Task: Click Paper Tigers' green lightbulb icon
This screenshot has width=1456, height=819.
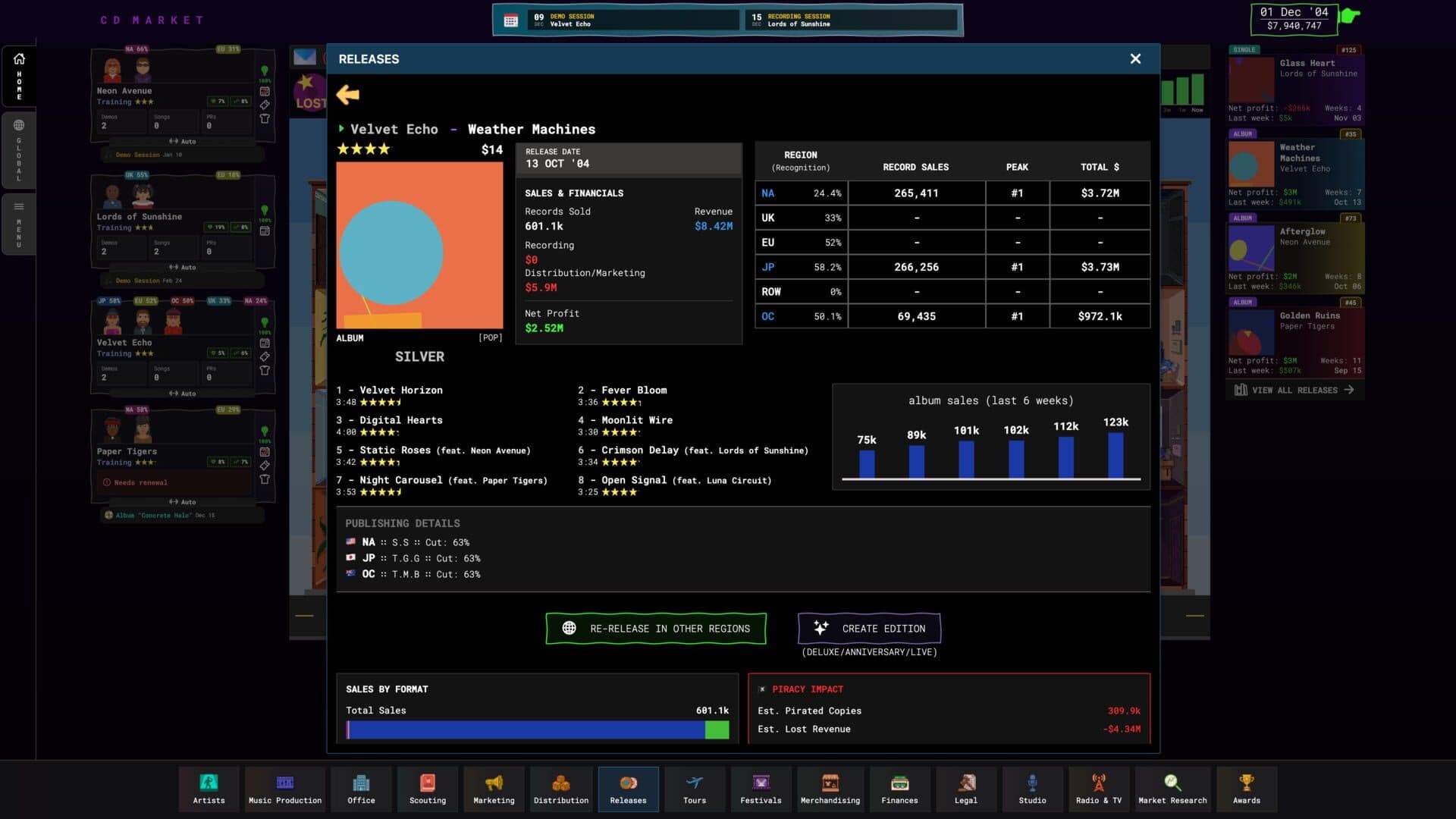Action: [265, 431]
